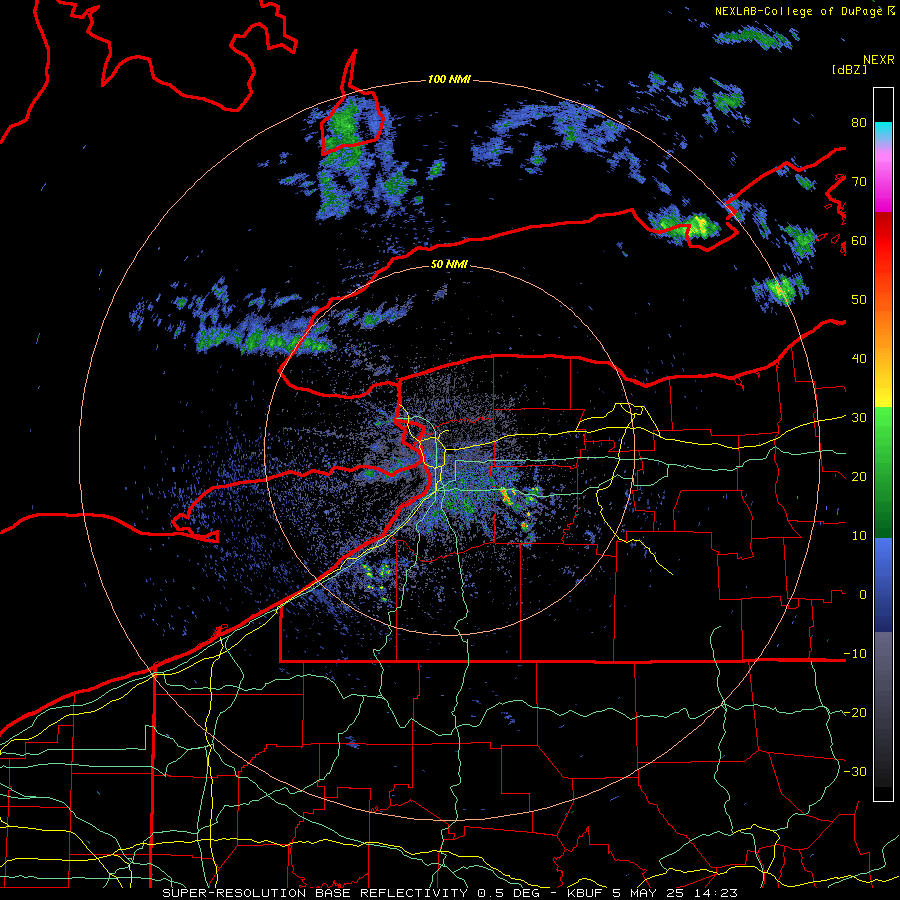
Task: Click the 'NEXR' label above color scale
Action: [879, 60]
